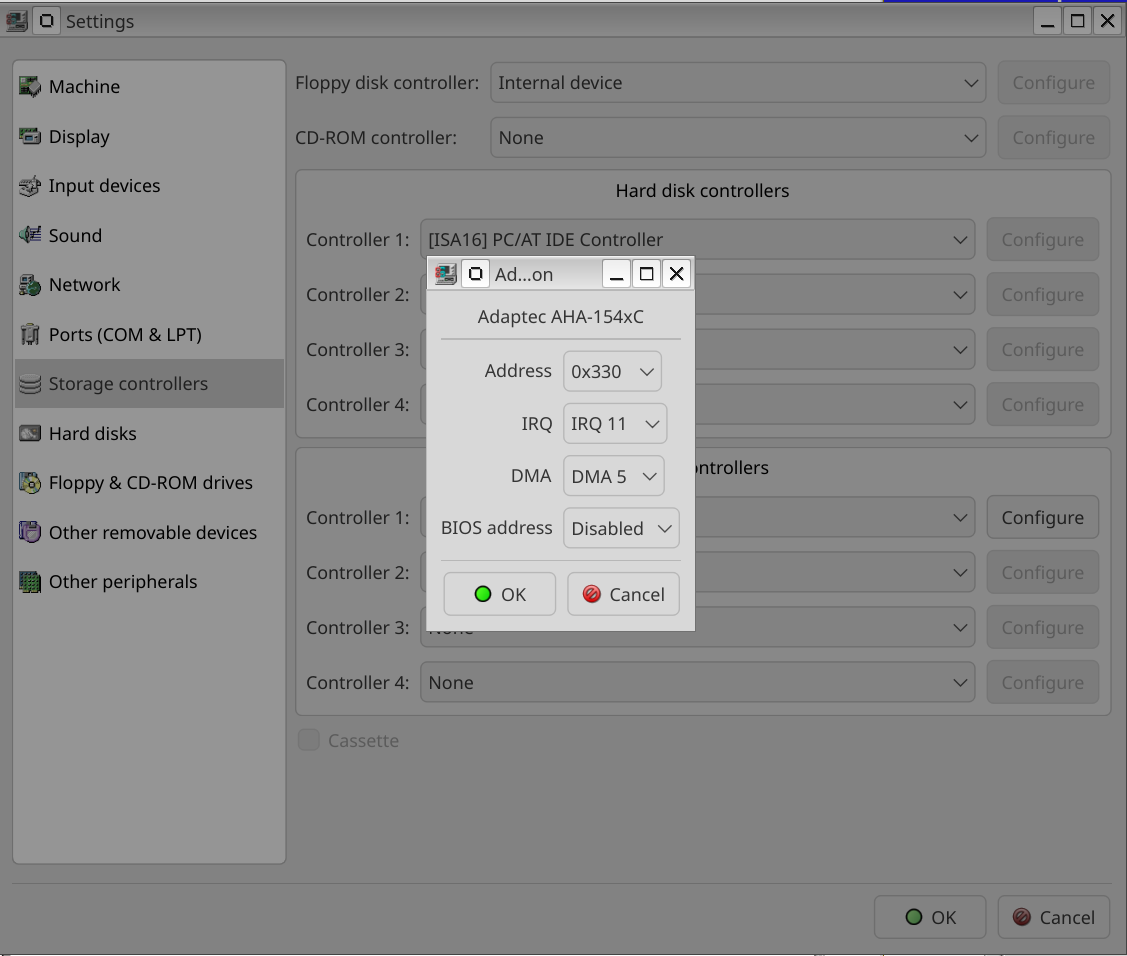This screenshot has height=956, width=1127.
Task: Cancel the Adaptec AHA-154xC dialog
Action: coord(623,595)
